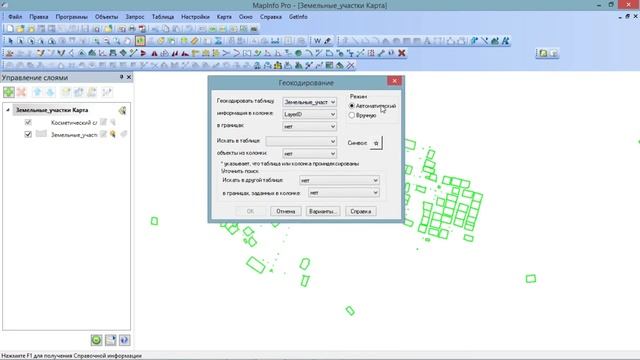Click the blue icon at panel bottom right
The image size is (640, 360).
point(124,340)
